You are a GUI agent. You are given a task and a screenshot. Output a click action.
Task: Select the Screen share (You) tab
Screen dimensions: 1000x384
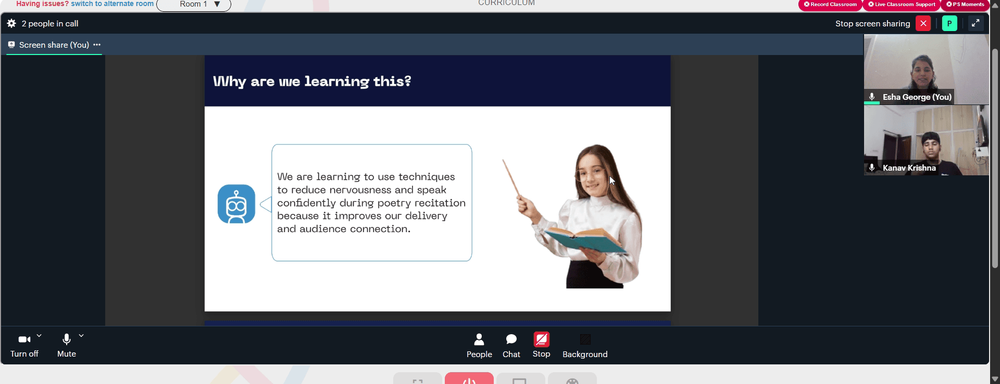point(54,45)
